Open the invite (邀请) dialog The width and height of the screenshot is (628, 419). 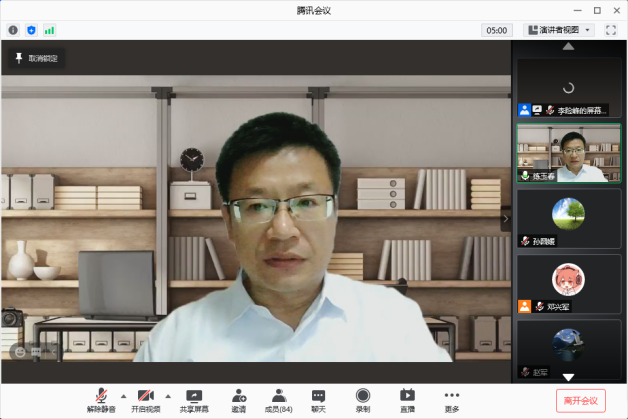point(239,399)
